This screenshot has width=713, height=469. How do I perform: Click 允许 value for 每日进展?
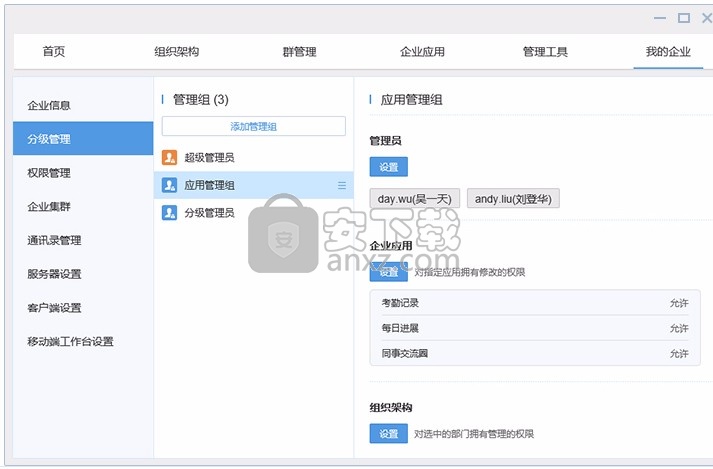(x=679, y=328)
